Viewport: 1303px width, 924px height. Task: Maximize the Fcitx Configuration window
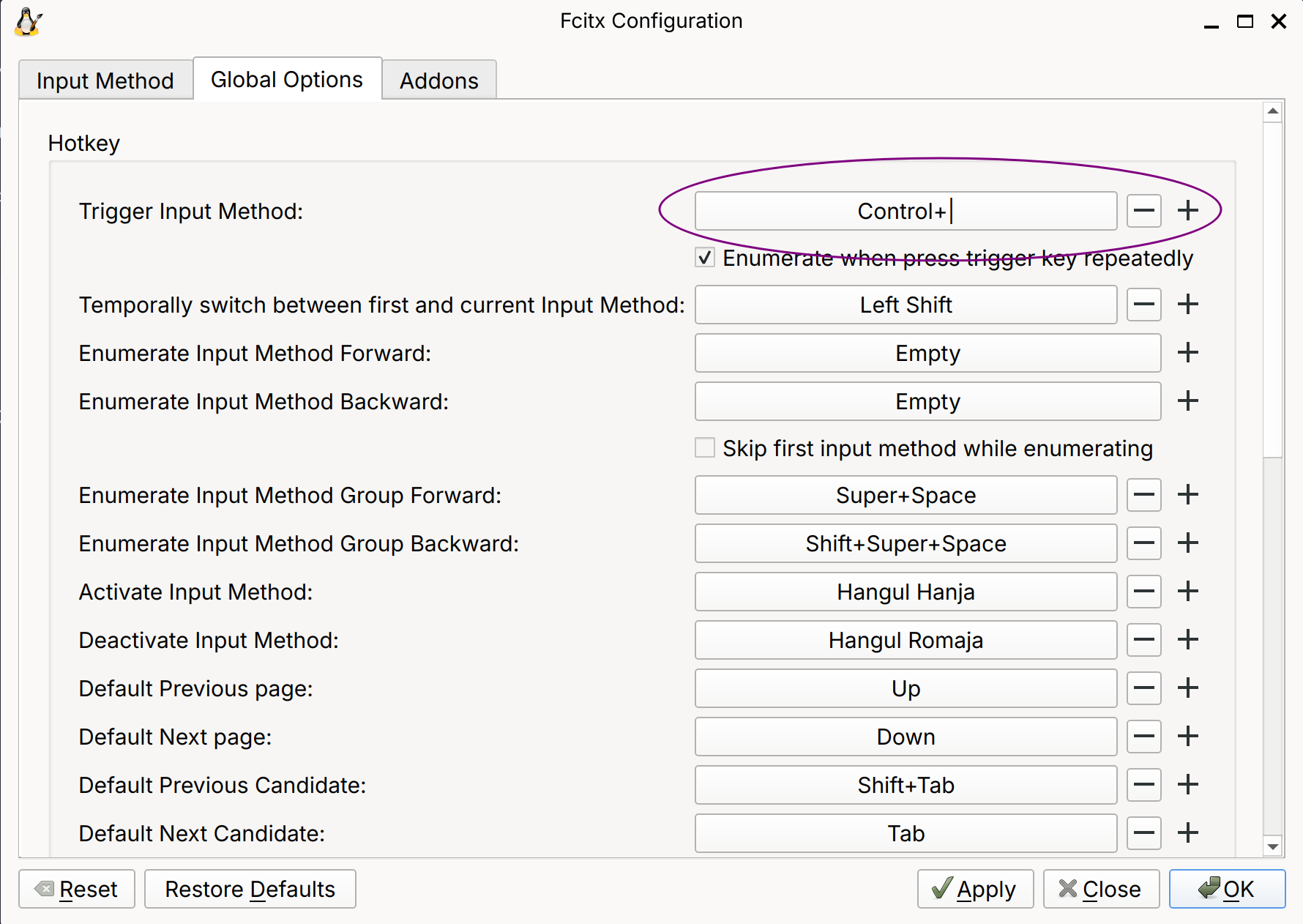(1245, 21)
